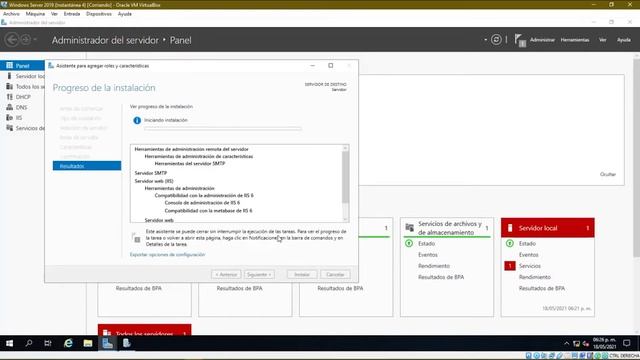Open the Administrar menu
Image resolution: width=640 pixels, height=360 pixels.
coord(542,40)
